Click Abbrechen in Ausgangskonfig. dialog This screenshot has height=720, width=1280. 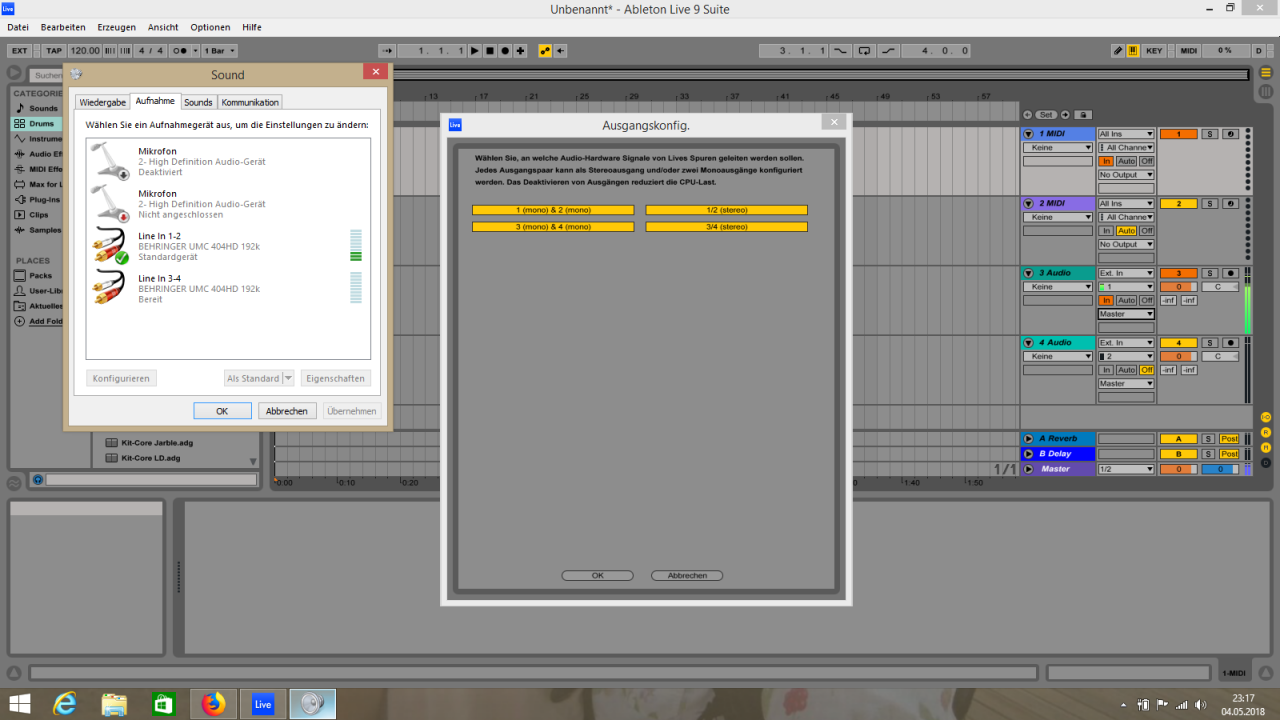point(687,575)
